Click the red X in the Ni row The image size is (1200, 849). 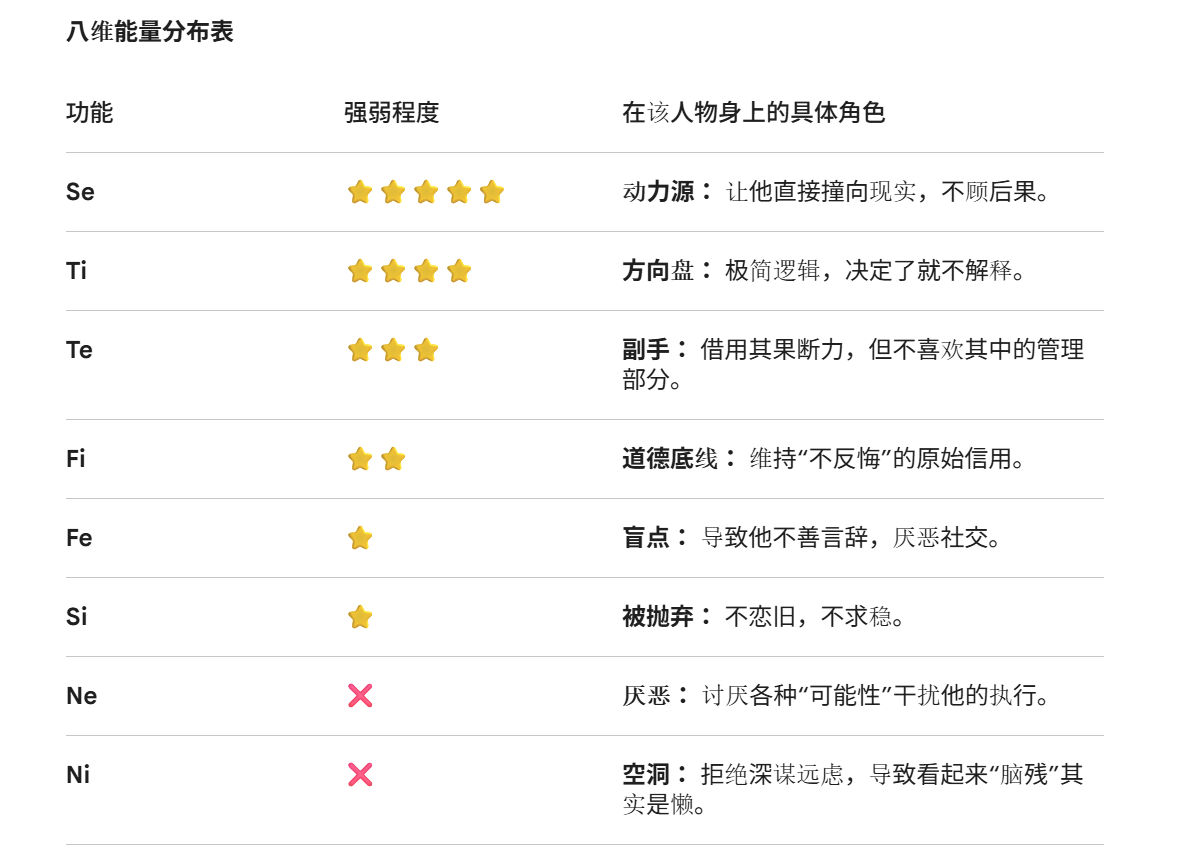click(360, 775)
